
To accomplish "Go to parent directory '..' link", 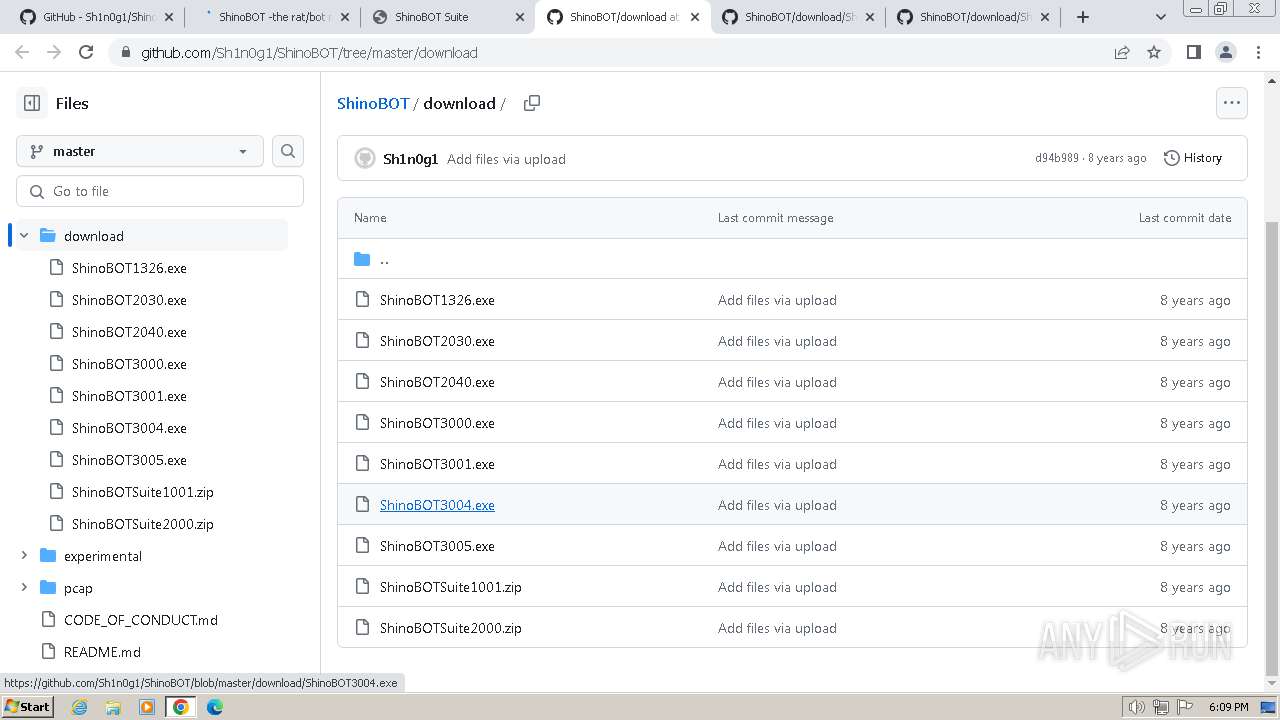I will click(384, 259).
